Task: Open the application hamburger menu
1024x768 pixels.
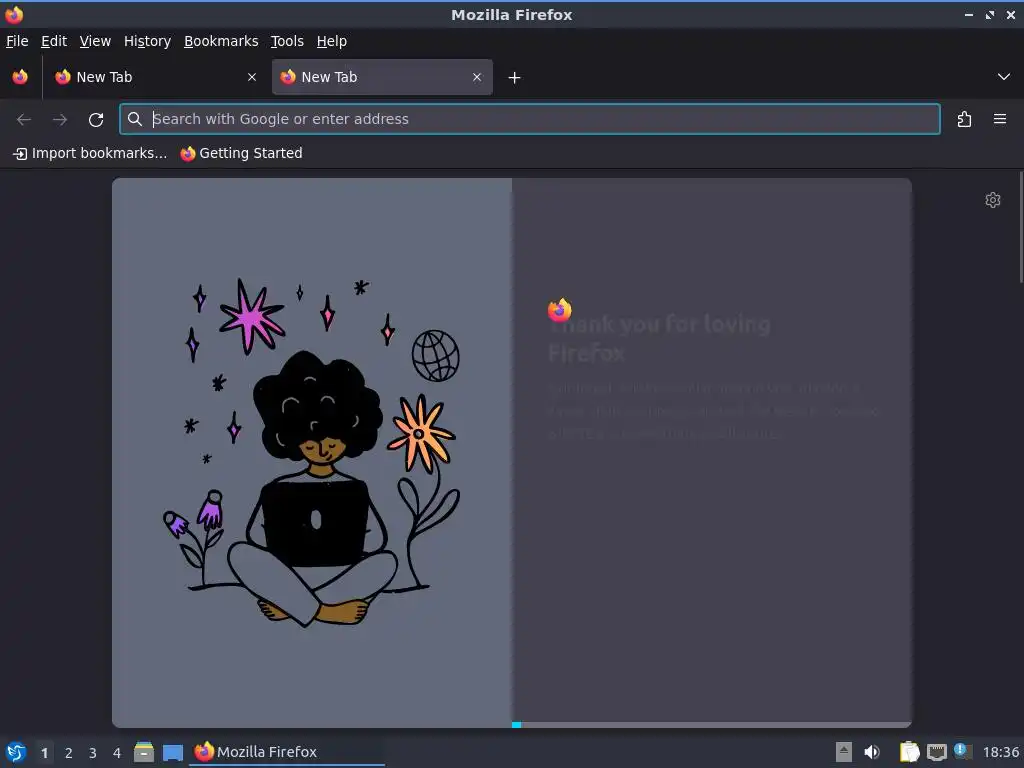Action: (x=1000, y=119)
